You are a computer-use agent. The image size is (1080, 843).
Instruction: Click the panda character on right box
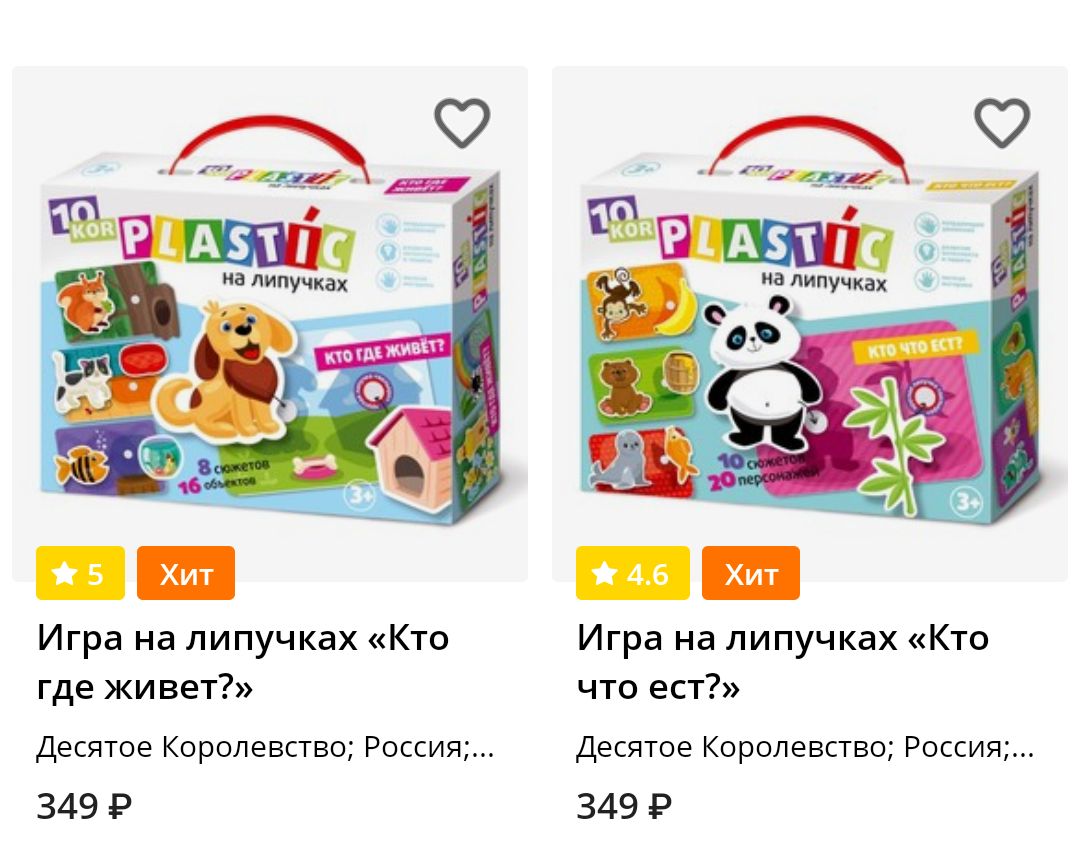[x=759, y=372]
